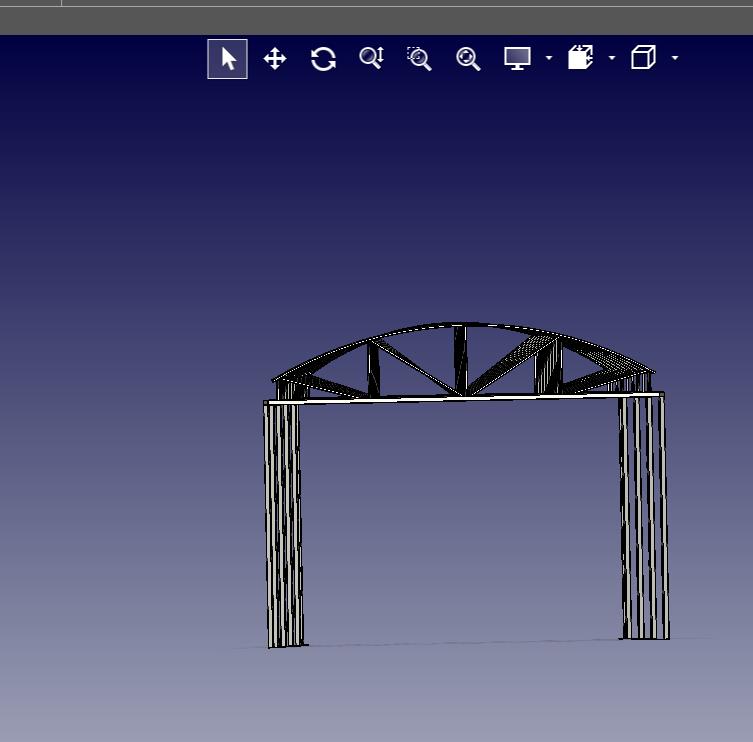Image resolution: width=753 pixels, height=742 pixels.
Task: Activate the pan view tool
Action: (x=275, y=59)
